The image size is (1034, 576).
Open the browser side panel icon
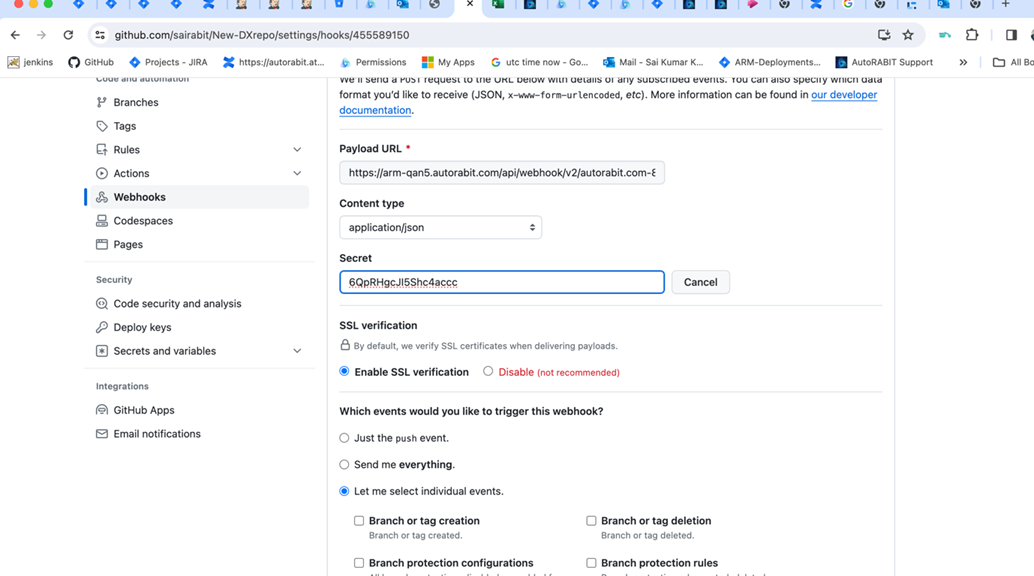click(x=1011, y=35)
